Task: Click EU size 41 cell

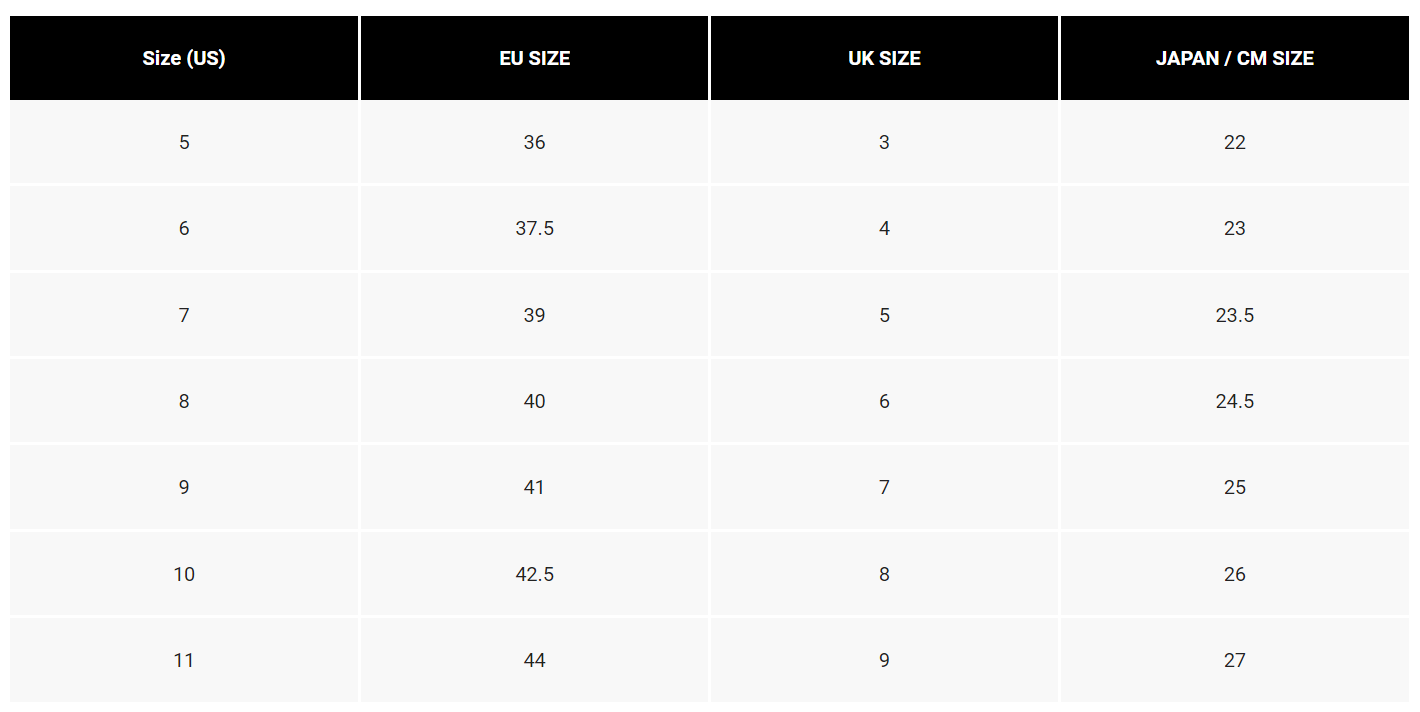Action: (535, 487)
